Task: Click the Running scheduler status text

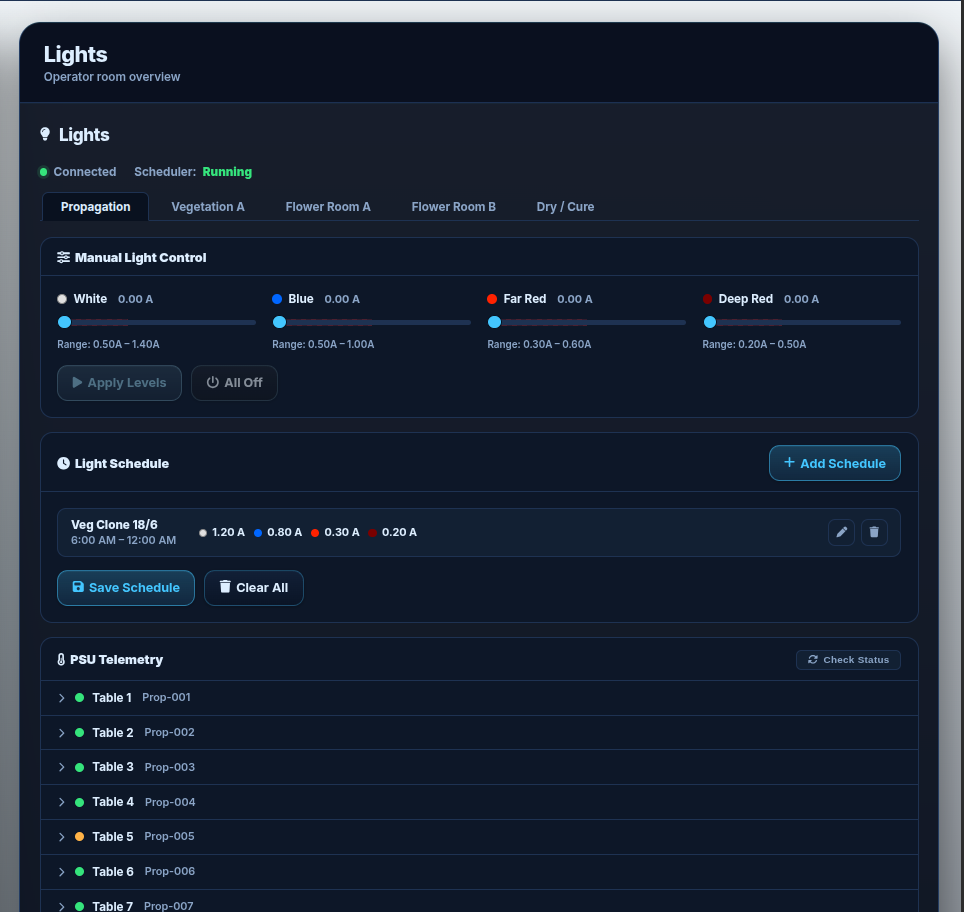Action: [x=227, y=172]
